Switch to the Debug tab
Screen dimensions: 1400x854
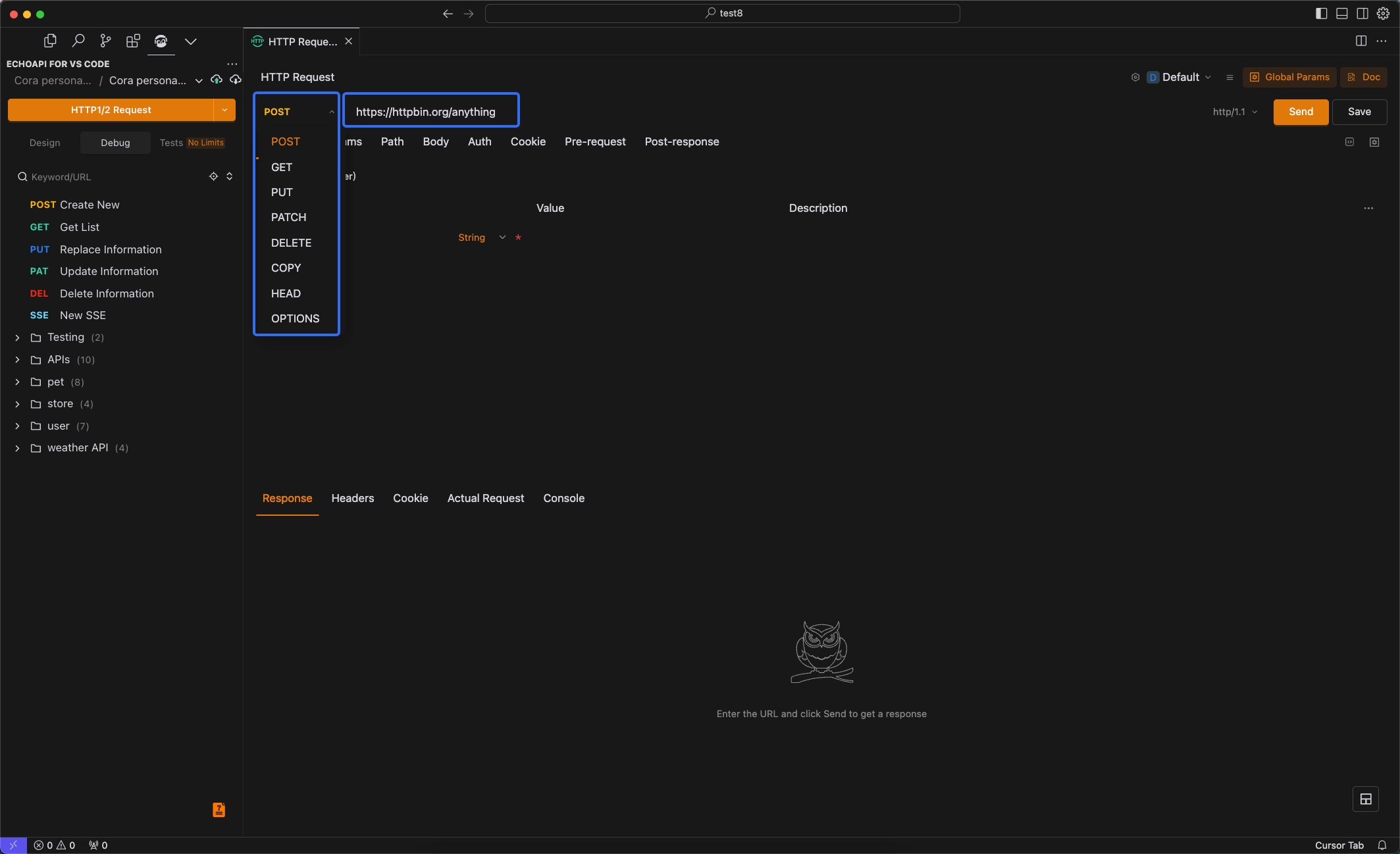click(114, 142)
